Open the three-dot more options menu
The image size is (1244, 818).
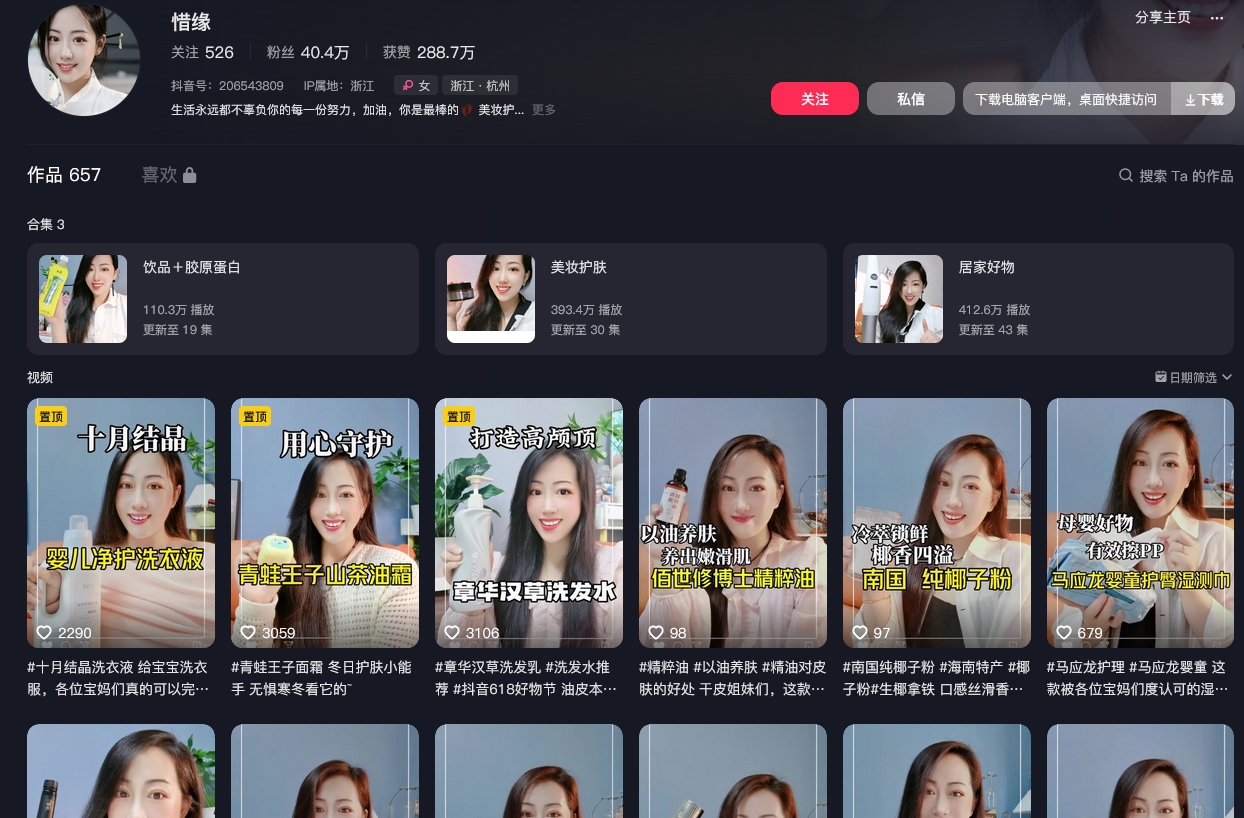tap(1217, 18)
